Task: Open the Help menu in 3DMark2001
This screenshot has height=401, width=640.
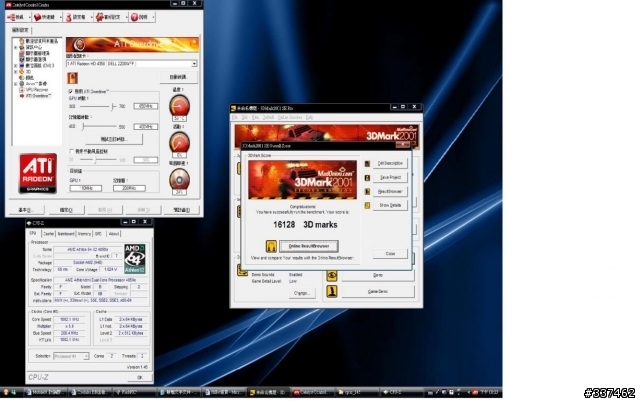Action: pos(309,118)
